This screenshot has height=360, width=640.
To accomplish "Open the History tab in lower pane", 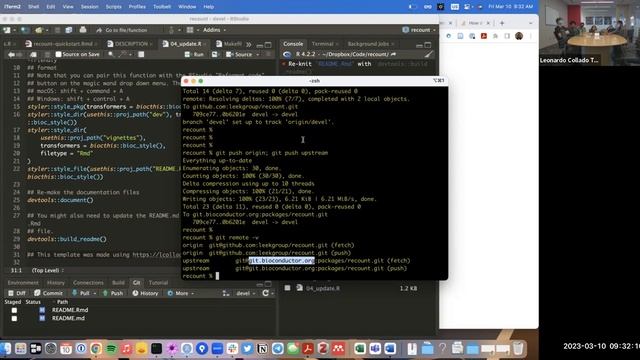I will 56,282.
